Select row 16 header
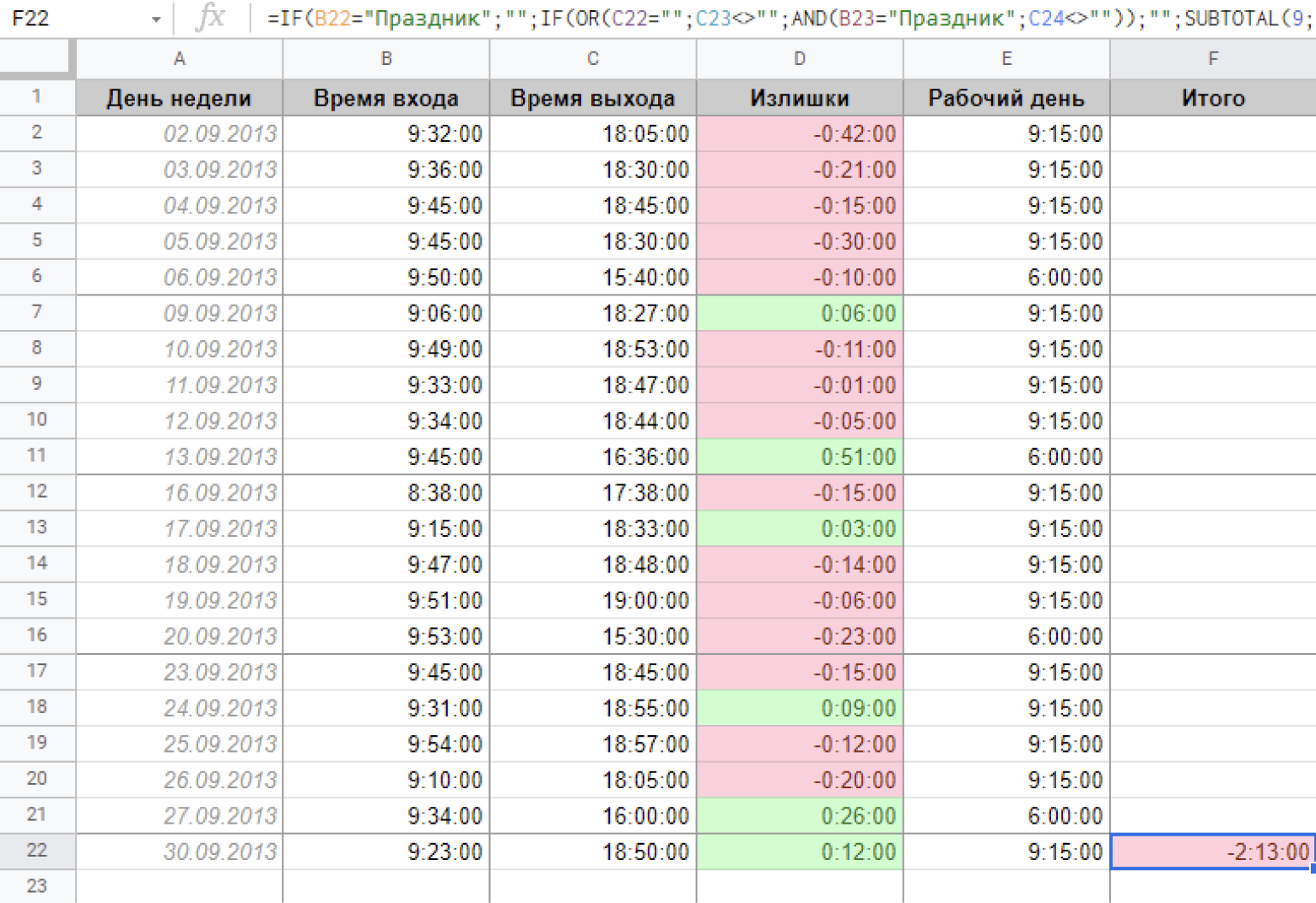 point(37,635)
